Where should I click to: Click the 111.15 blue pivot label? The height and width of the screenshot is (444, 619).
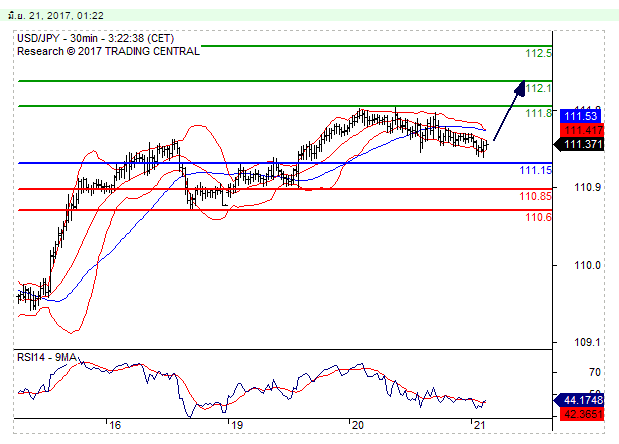coord(536,171)
